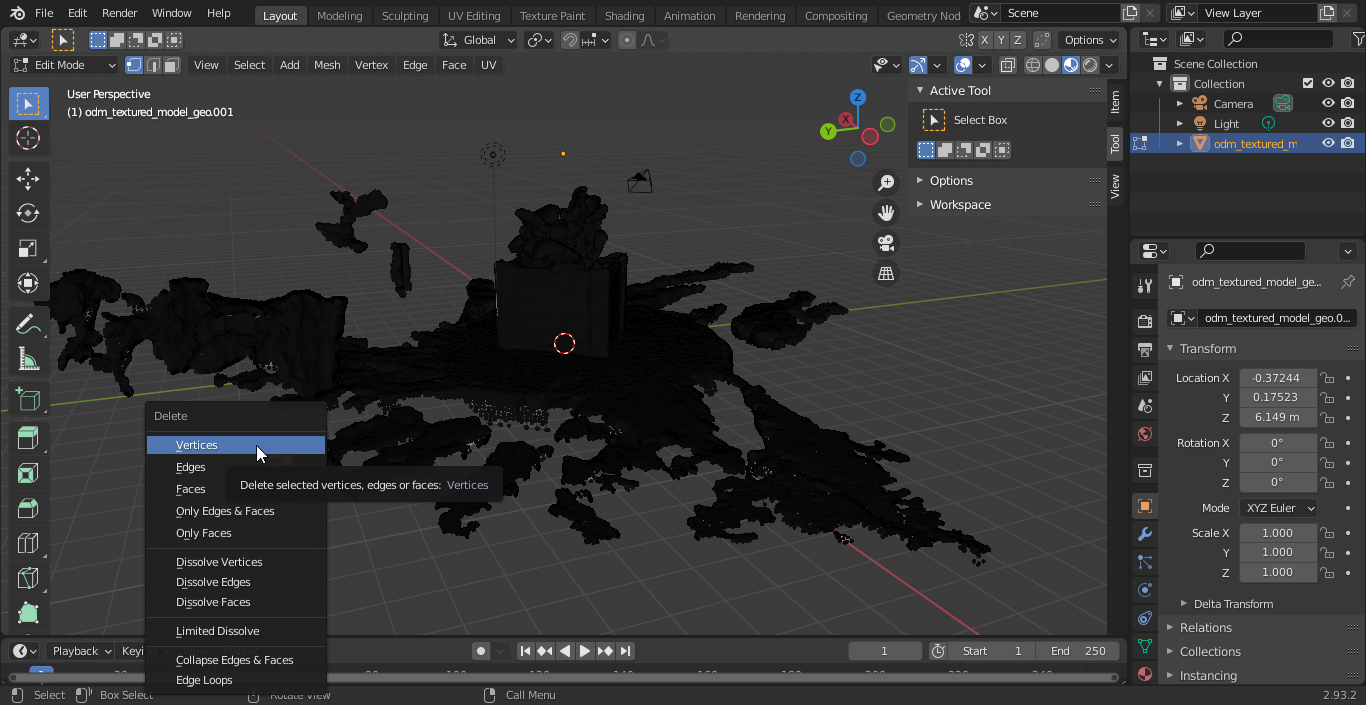Pick the Rotate tool

pos(28,214)
